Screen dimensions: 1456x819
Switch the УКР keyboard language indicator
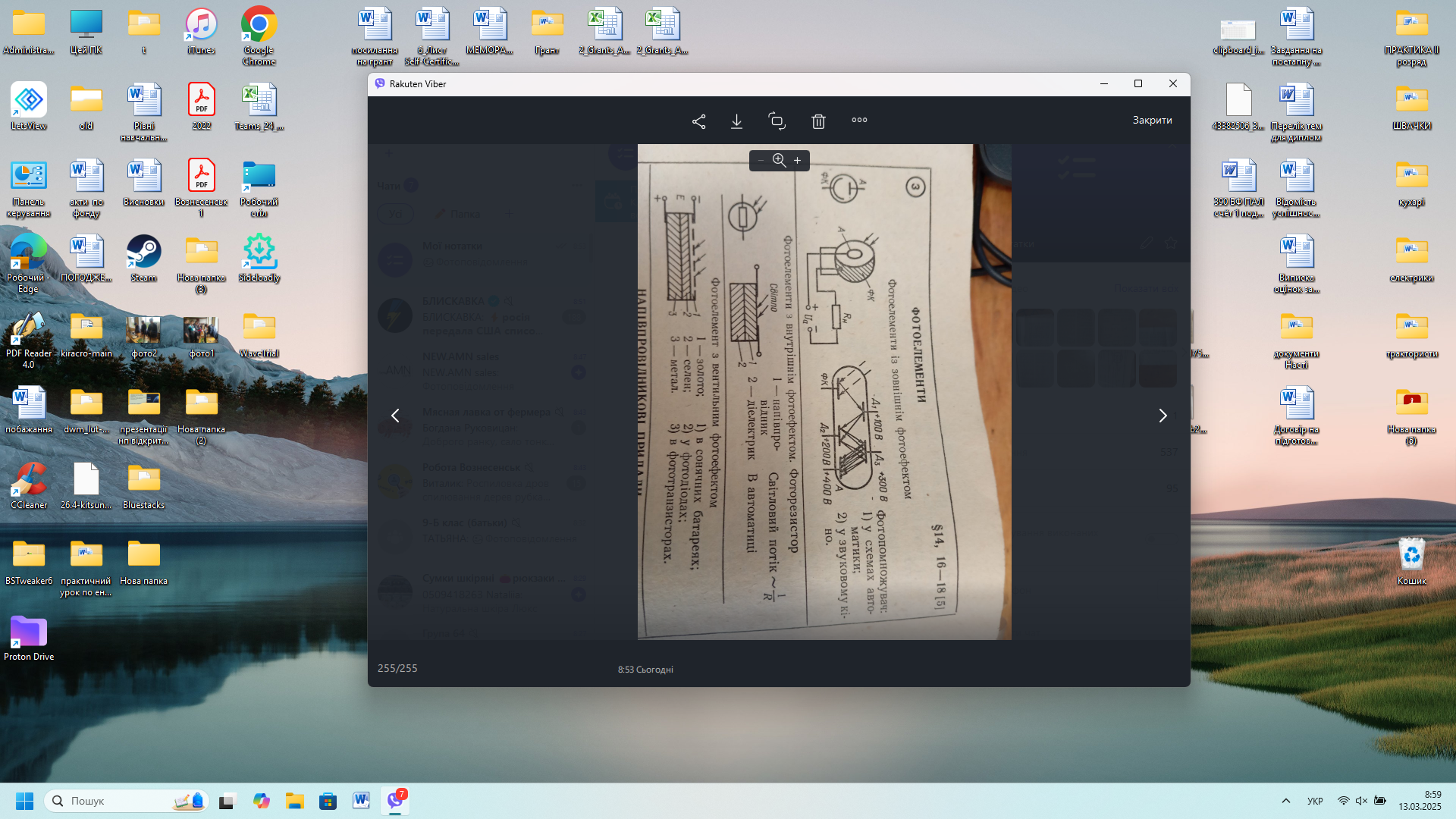tap(1315, 801)
